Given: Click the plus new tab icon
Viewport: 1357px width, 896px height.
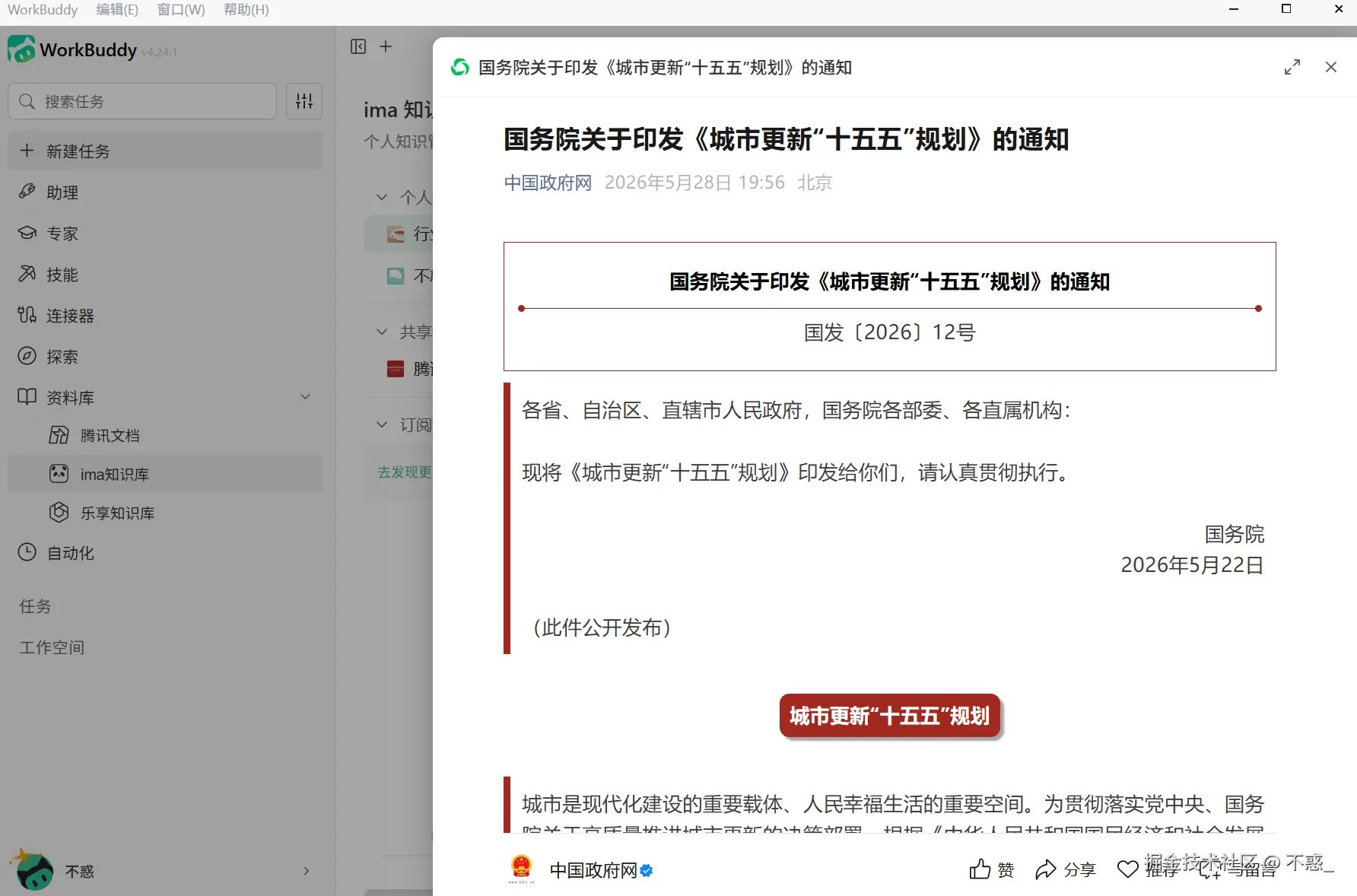Looking at the screenshot, I should [x=386, y=46].
